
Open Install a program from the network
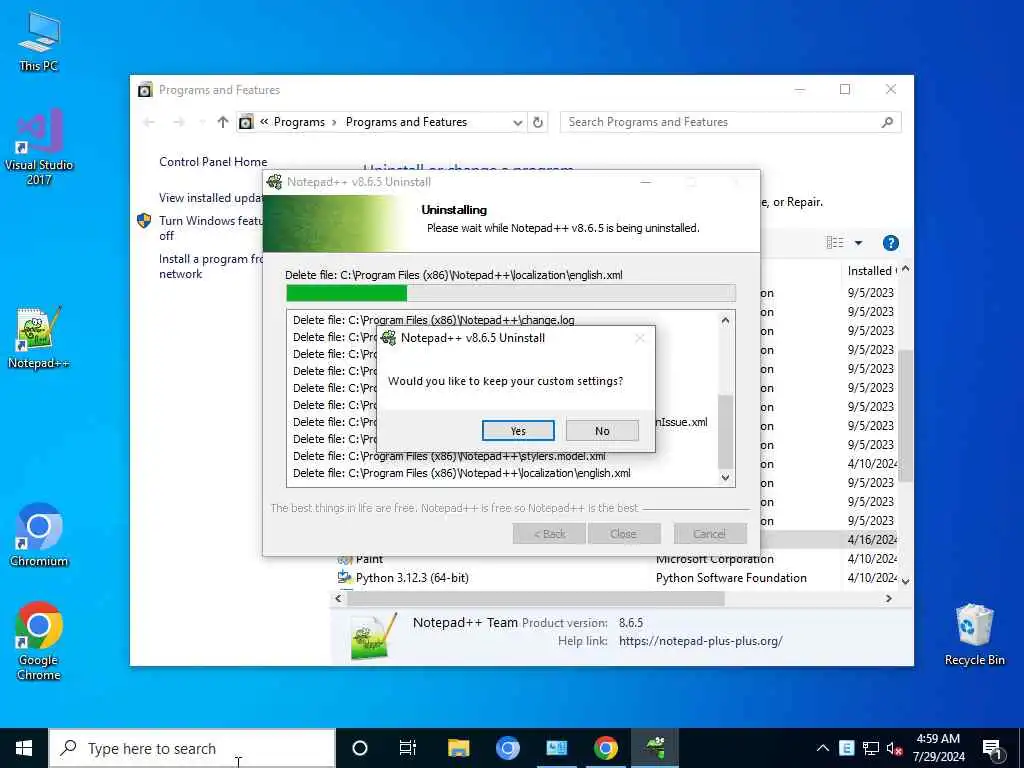(x=210, y=266)
